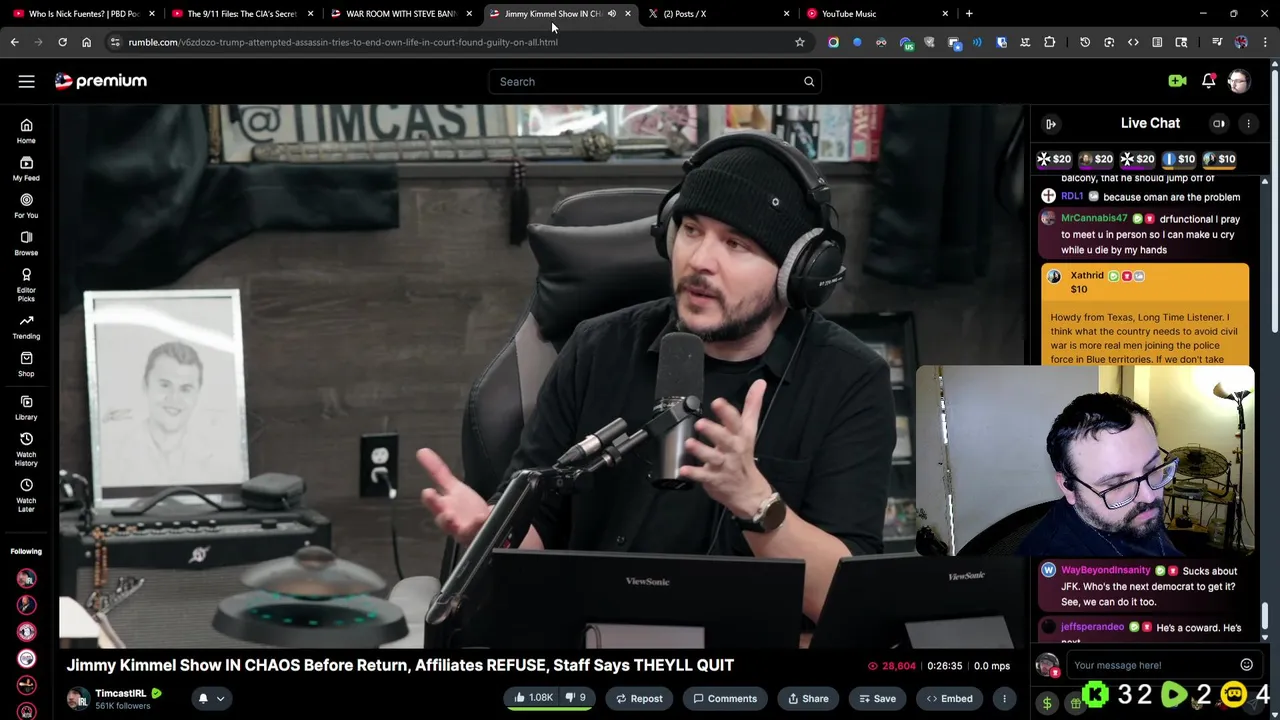Click the Share button
This screenshot has width=1280, height=720.
808,699
